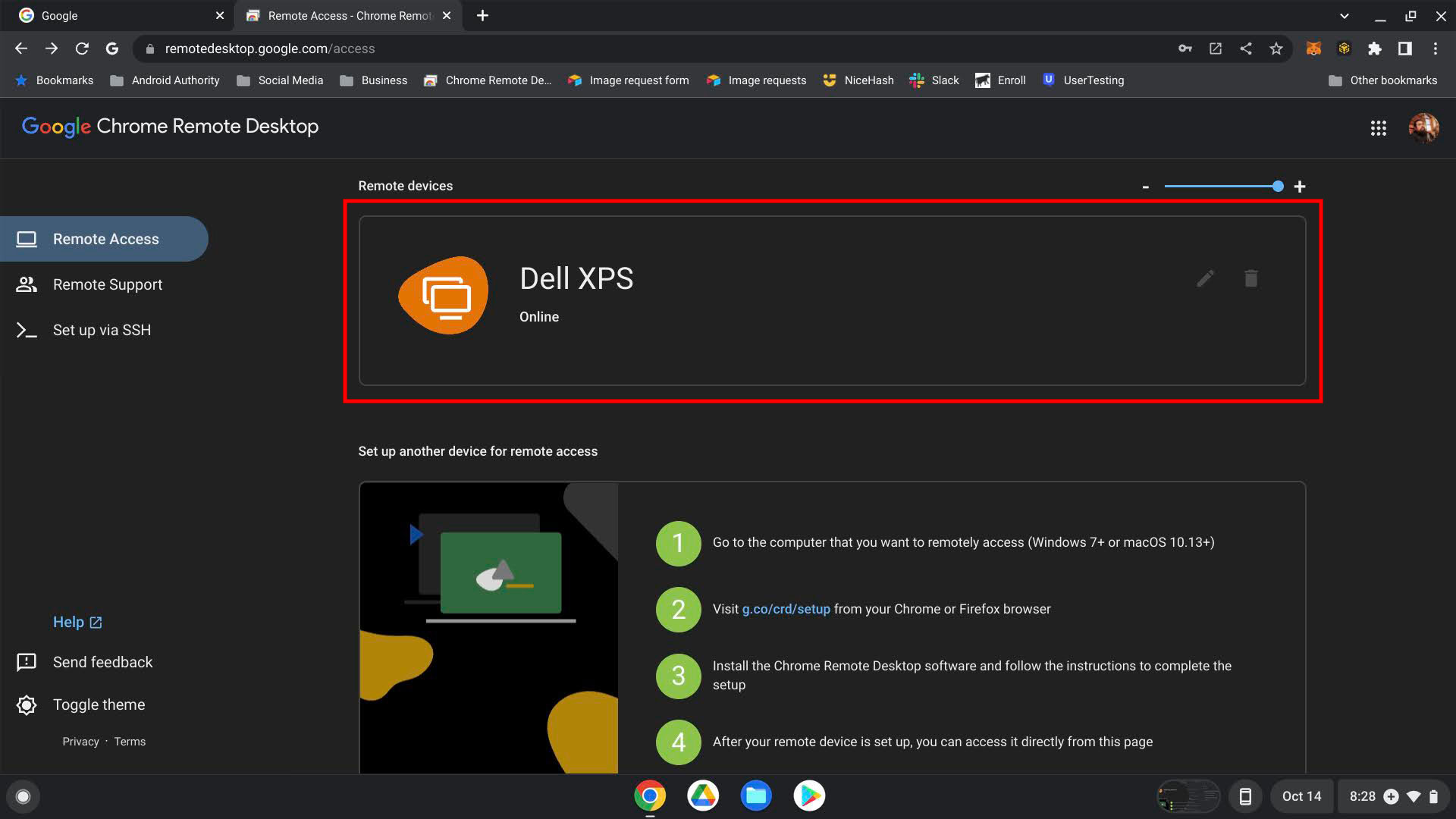Switch to the Google tab
The image size is (1456, 819).
[114, 15]
